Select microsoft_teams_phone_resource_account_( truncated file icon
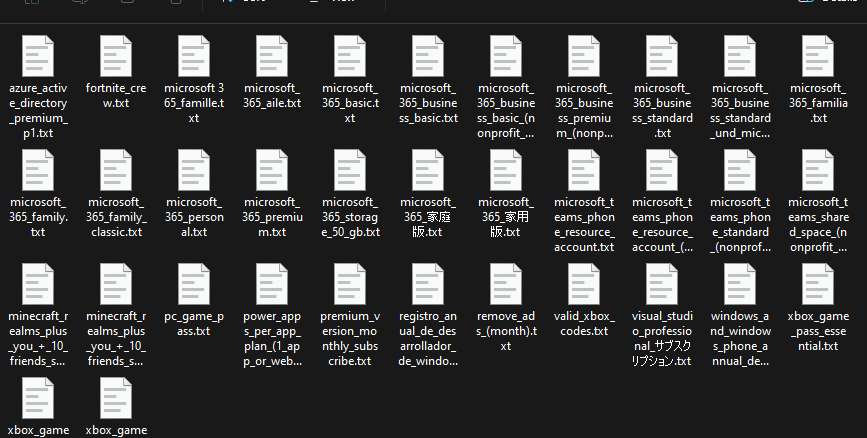The height and width of the screenshot is (438, 867). 662,170
